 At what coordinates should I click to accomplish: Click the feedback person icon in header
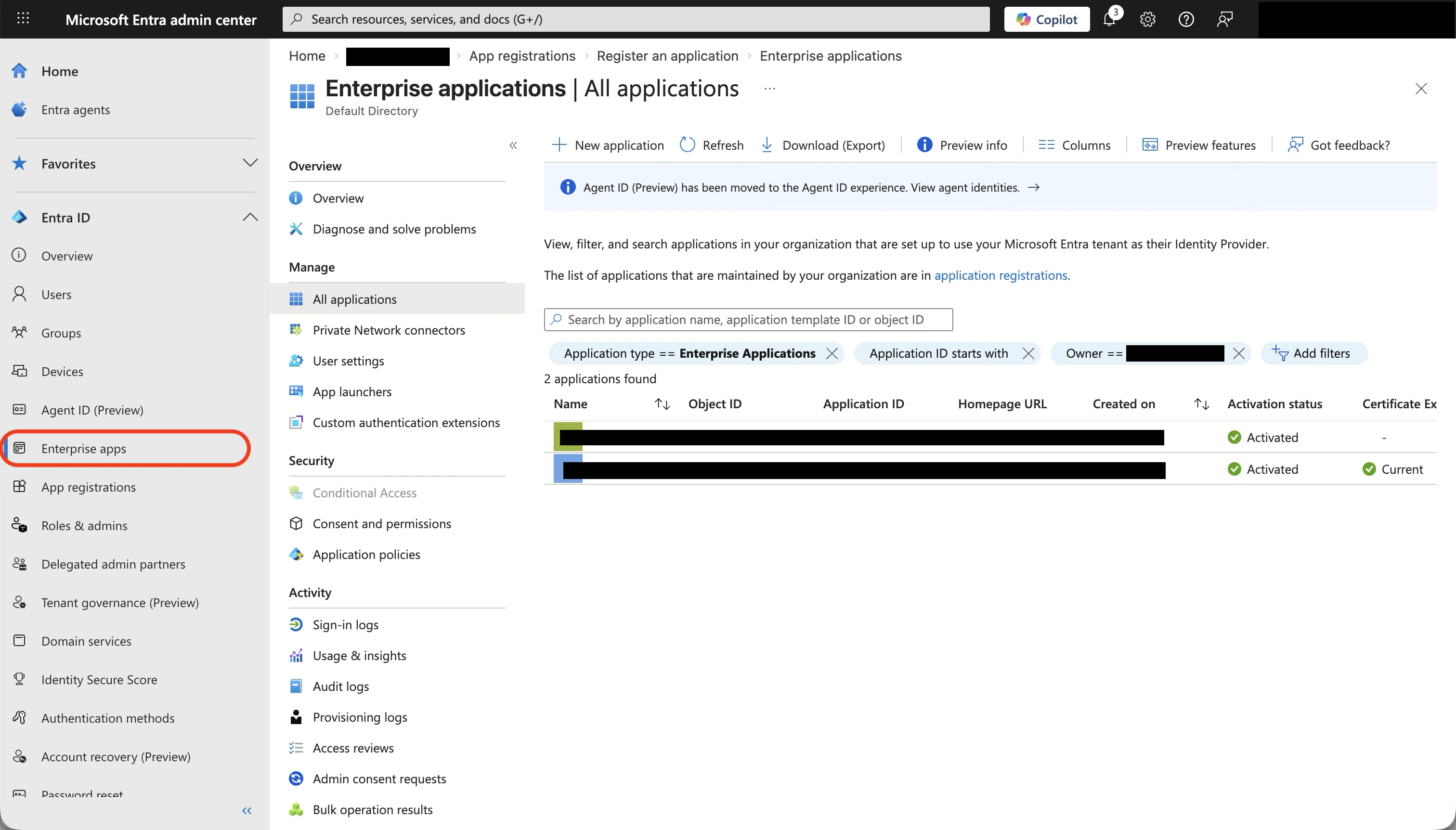tap(1224, 19)
